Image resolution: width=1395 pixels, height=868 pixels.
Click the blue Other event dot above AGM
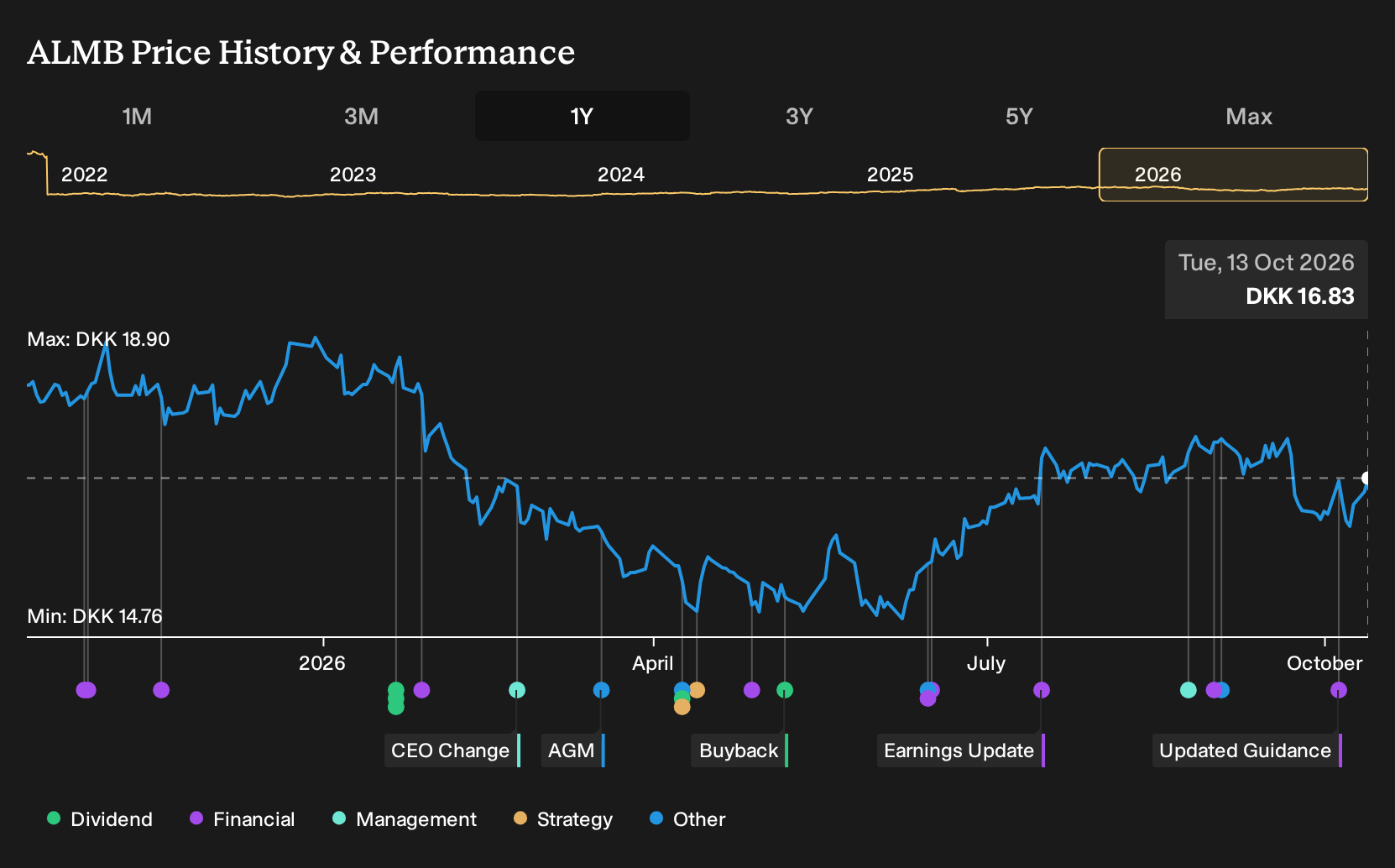point(601,690)
